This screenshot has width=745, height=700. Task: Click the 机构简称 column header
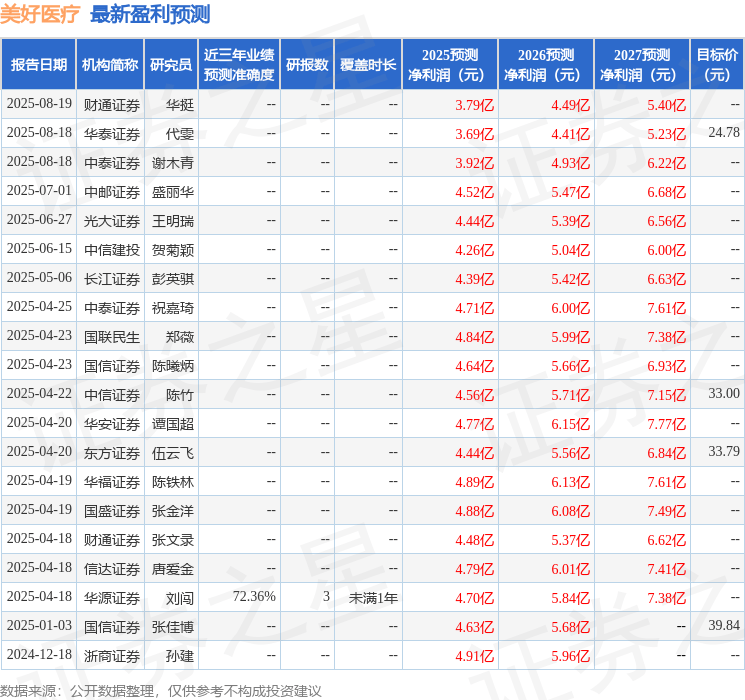(x=110, y=65)
